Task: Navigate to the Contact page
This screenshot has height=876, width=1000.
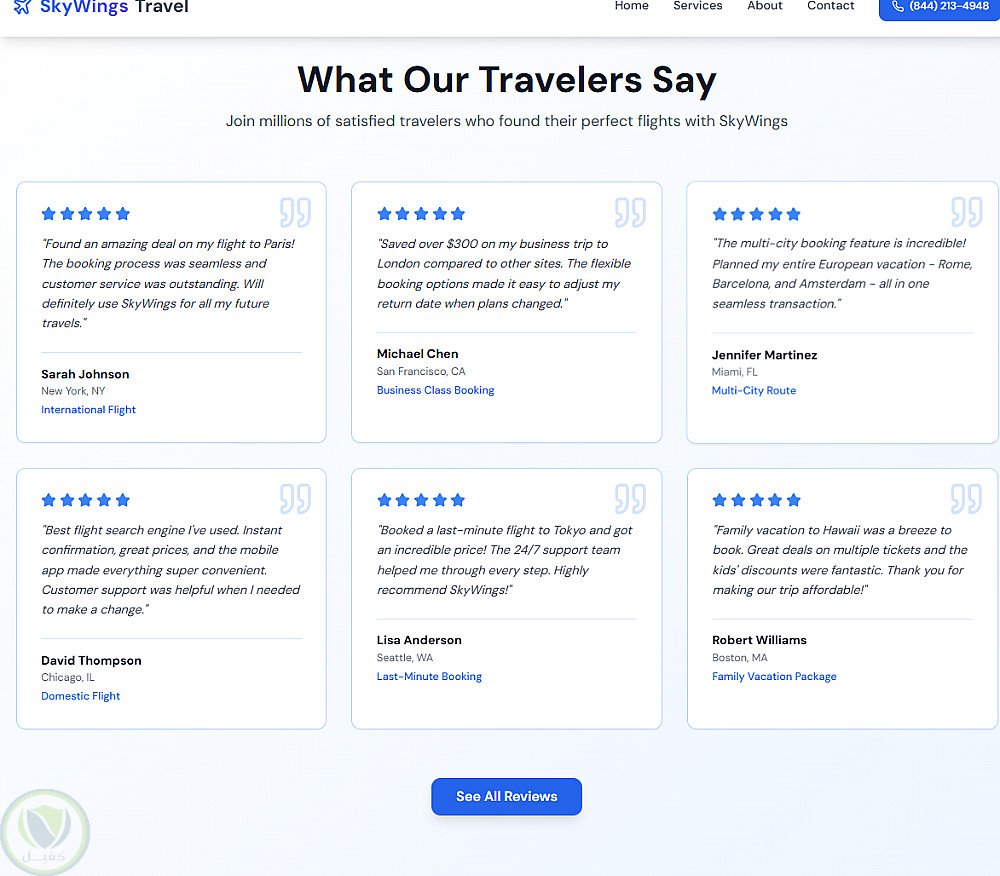Action: pyautogui.click(x=831, y=6)
